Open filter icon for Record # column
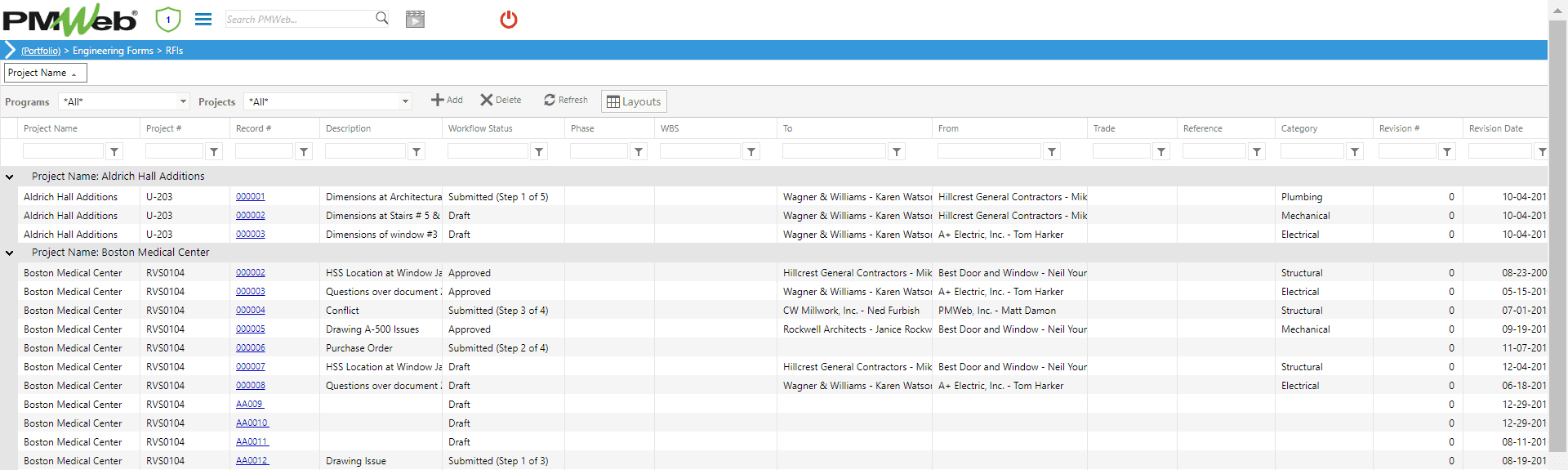 (x=304, y=151)
